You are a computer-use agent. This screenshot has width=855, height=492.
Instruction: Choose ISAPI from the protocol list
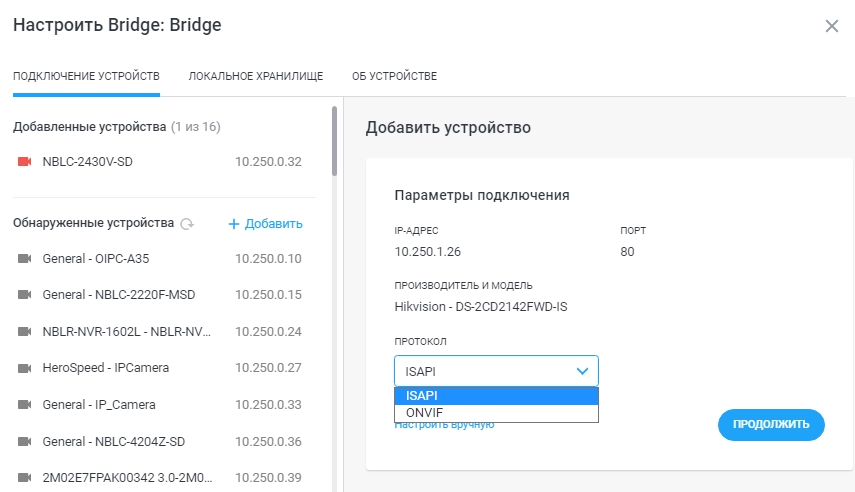pos(496,395)
